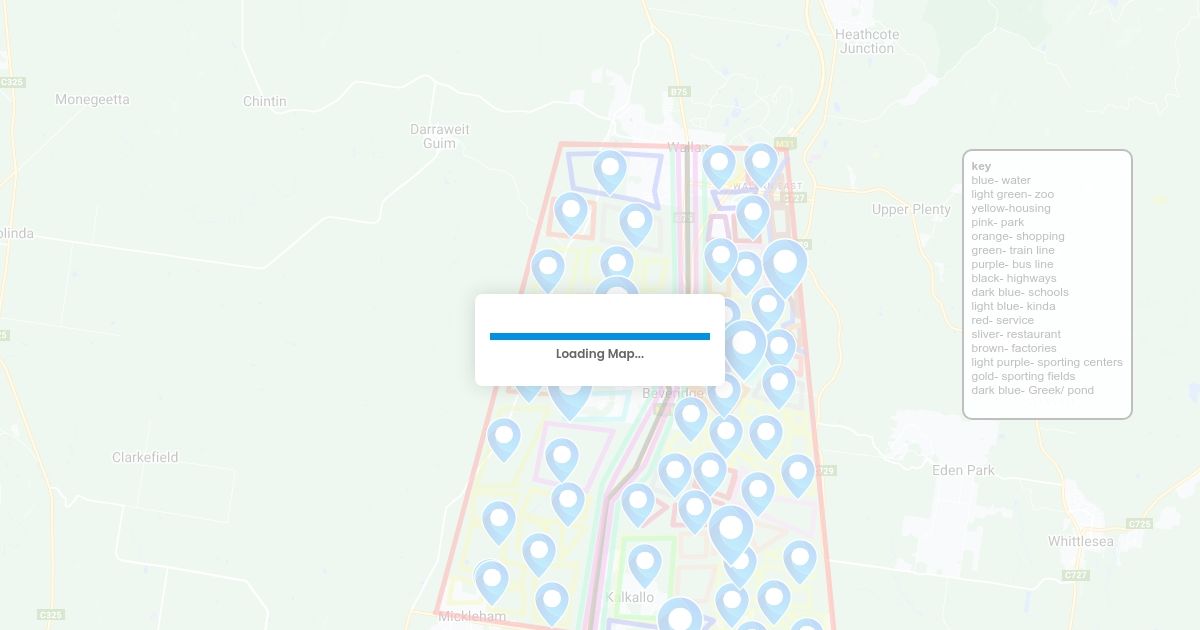The height and width of the screenshot is (630, 1200).
Task: Click the 'key' heading in legend box
Action: [981, 166]
